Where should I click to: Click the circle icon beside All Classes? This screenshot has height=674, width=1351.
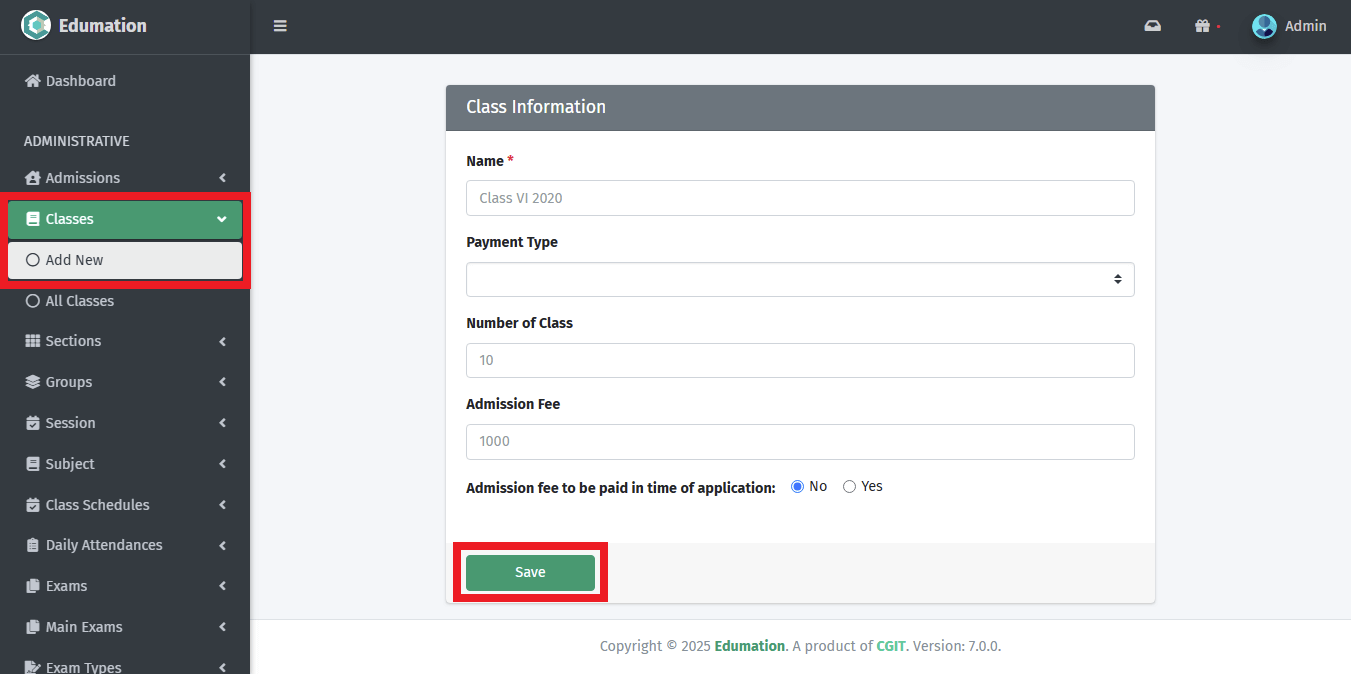point(33,301)
